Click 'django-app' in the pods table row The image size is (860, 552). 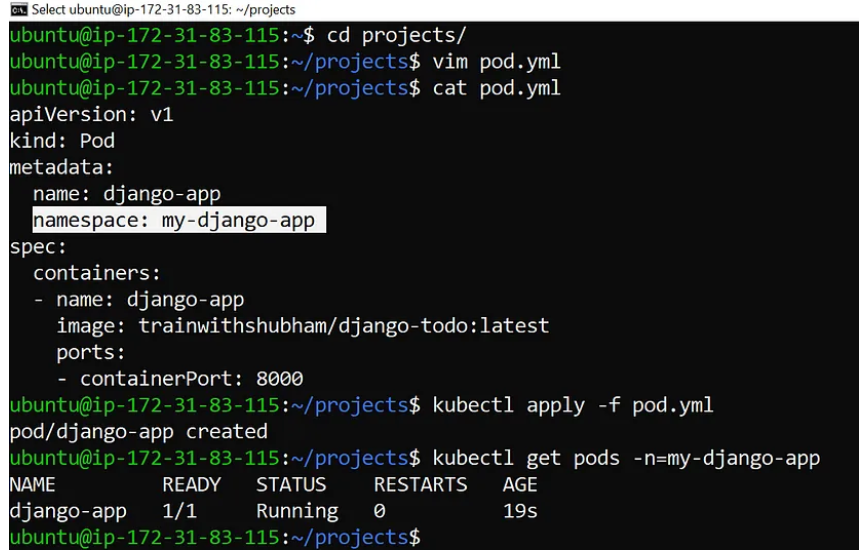pyautogui.click(x=68, y=511)
